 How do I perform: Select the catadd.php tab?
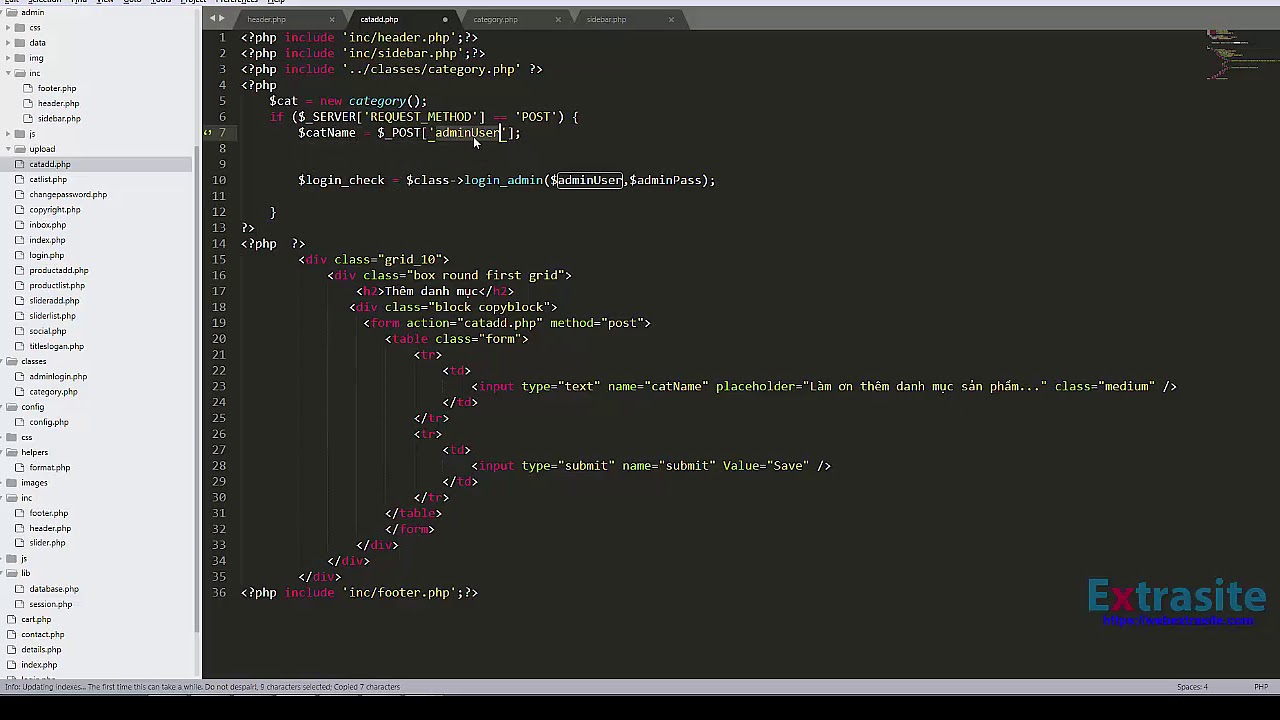(x=379, y=19)
